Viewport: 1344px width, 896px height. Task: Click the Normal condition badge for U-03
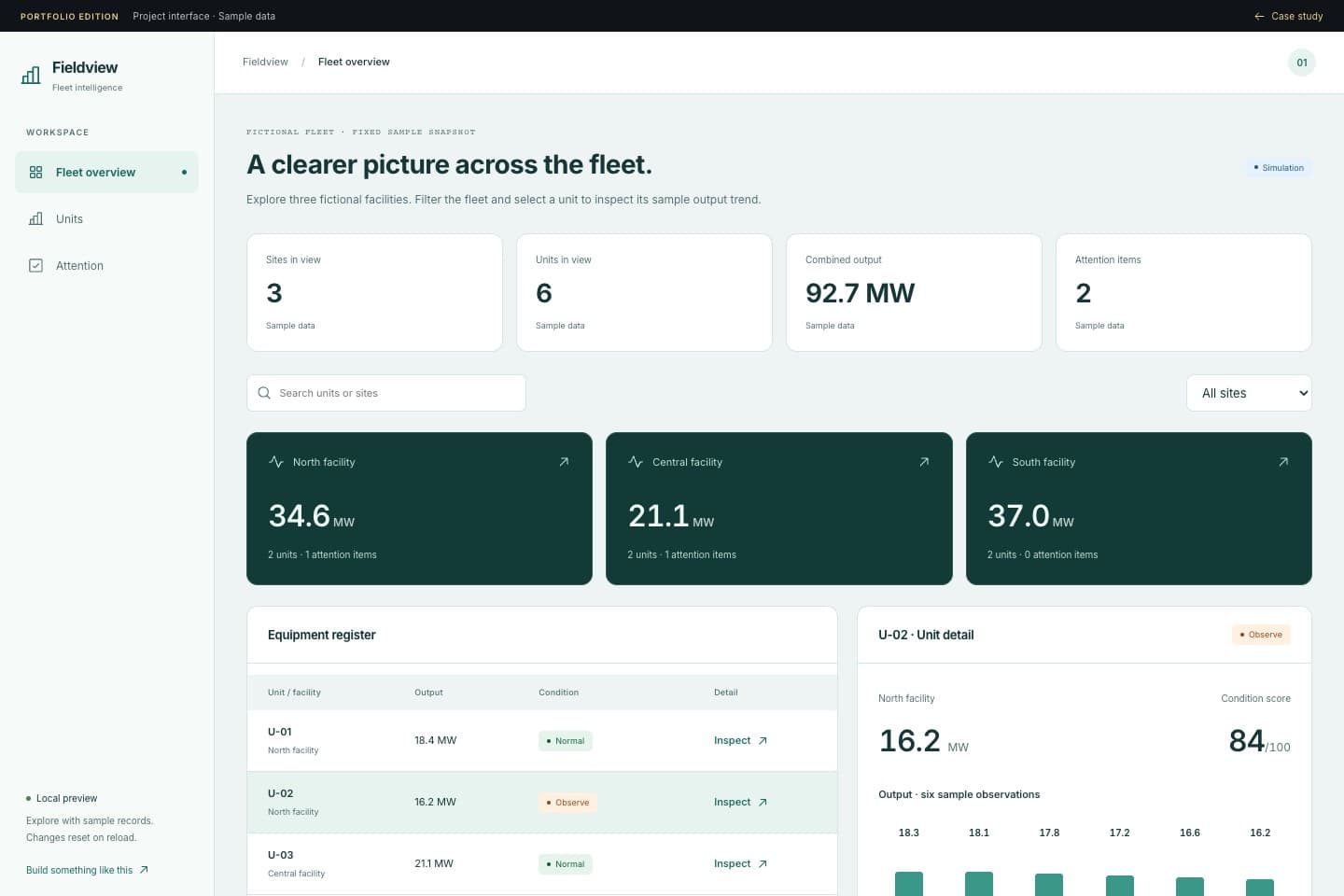[566, 864]
